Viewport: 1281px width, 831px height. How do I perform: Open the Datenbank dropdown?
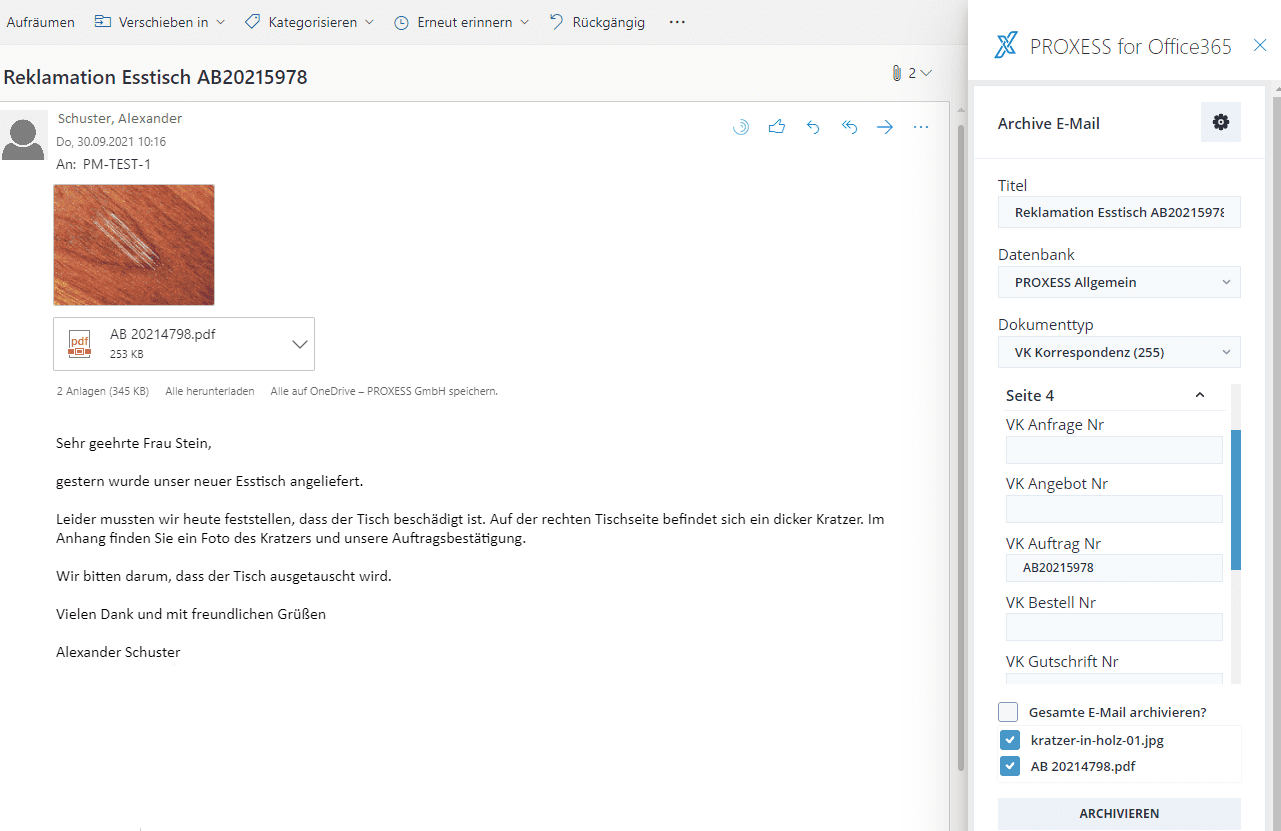click(1119, 282)
